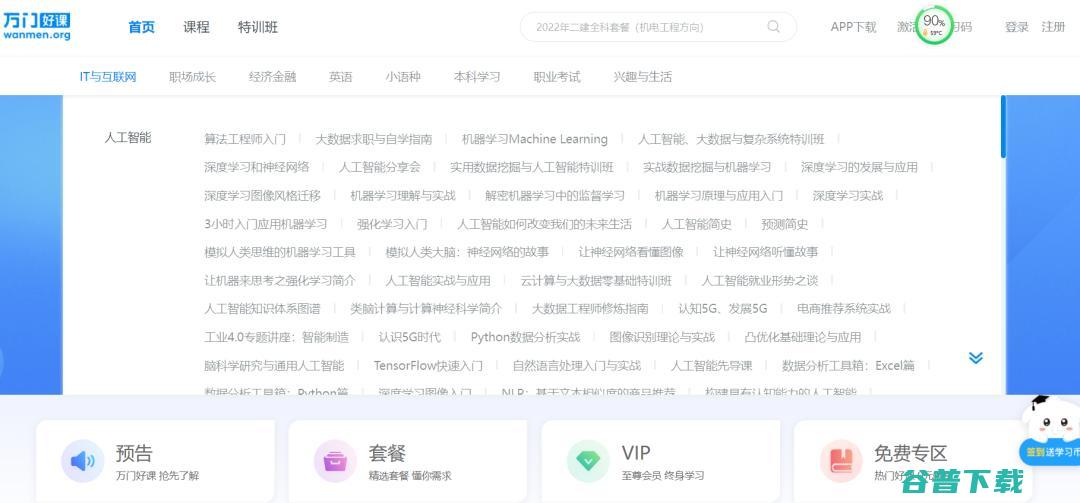Open 深度学习和神经网络 course
The height and width of the screenshot is (503, 1080).
pos(256,167)
